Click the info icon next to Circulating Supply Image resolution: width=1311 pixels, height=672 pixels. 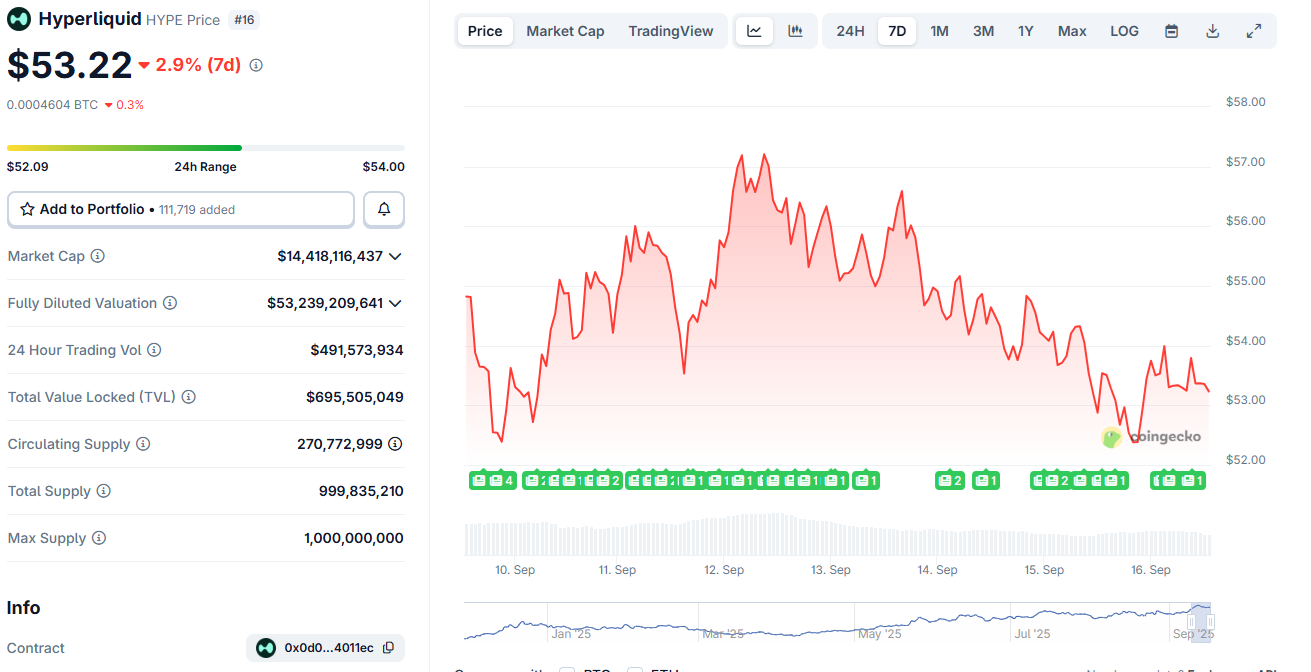(x=143, y=444)
